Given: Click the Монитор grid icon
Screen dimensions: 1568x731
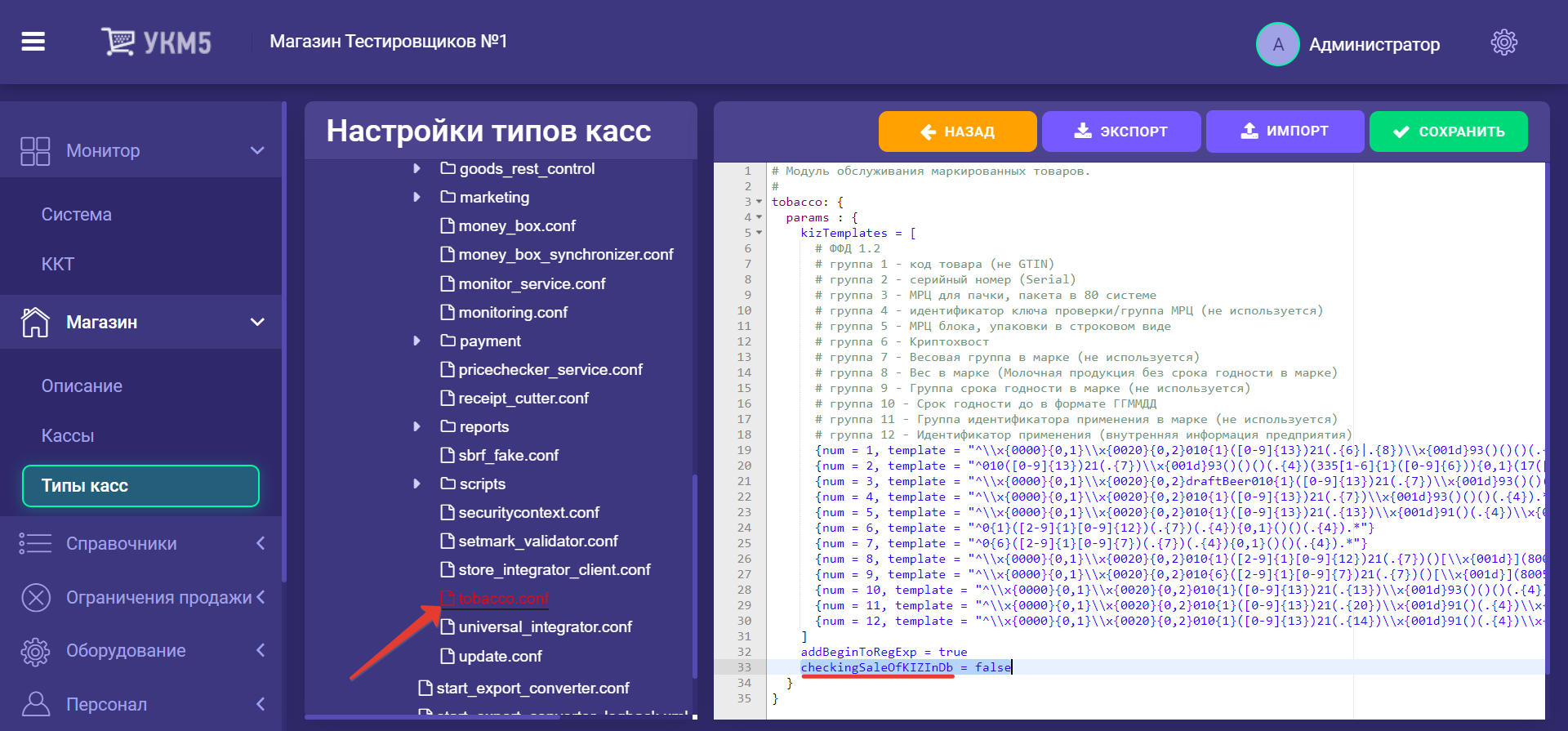Looking at the screenshot, I should click(35, 151).
